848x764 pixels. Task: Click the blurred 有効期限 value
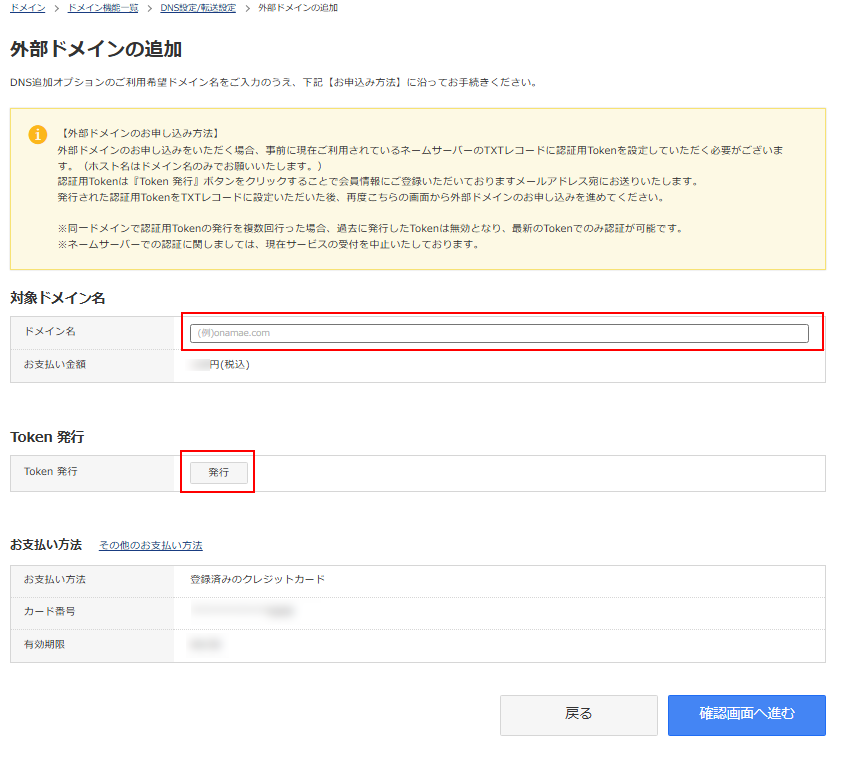(x=206, y=645)
